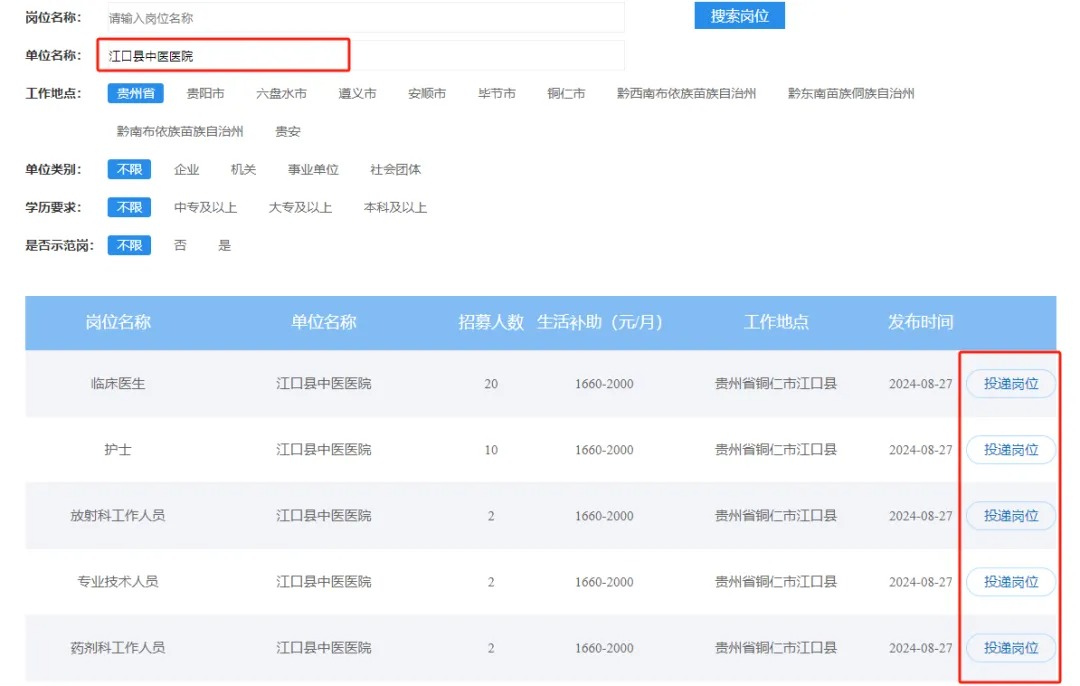This screenshot has width=1080, height=686.
Task: Click 投递岗位 for 专业技术人员
Action: (1011, 582)
